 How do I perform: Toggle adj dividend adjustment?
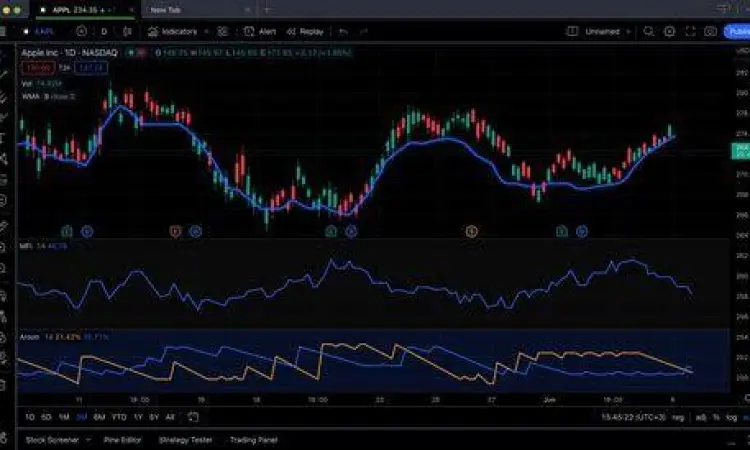pyautogui.click(x=701, y=417)
